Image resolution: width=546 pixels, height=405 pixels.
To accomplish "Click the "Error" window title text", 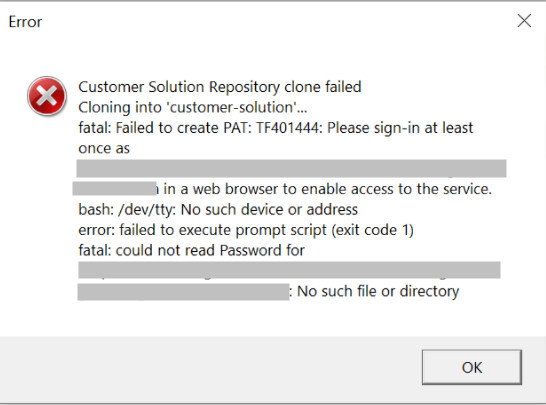I will click(25, 22).
